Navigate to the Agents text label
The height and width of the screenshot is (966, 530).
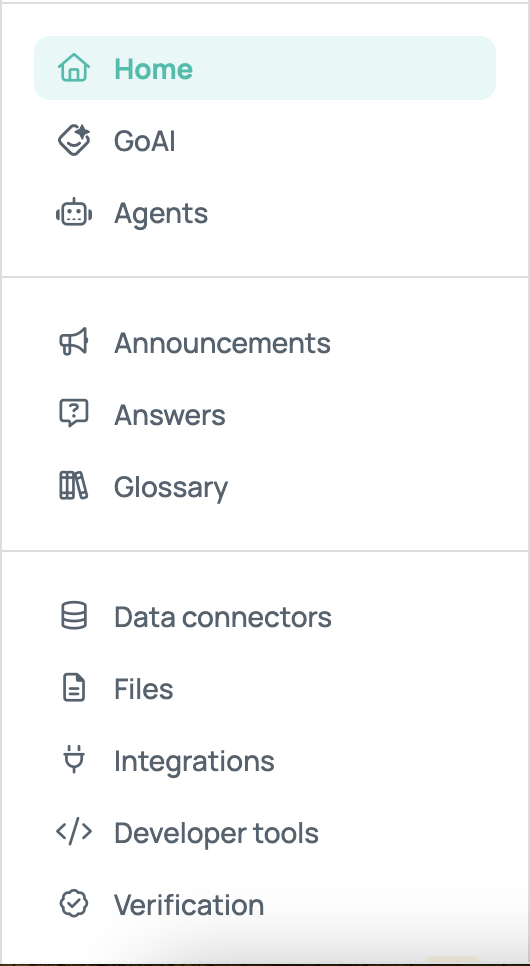tap(161, 214)
